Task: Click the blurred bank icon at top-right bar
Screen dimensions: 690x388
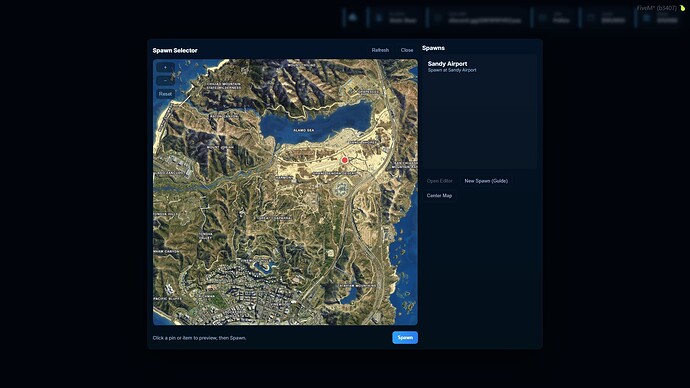Action: pos(646,18)
